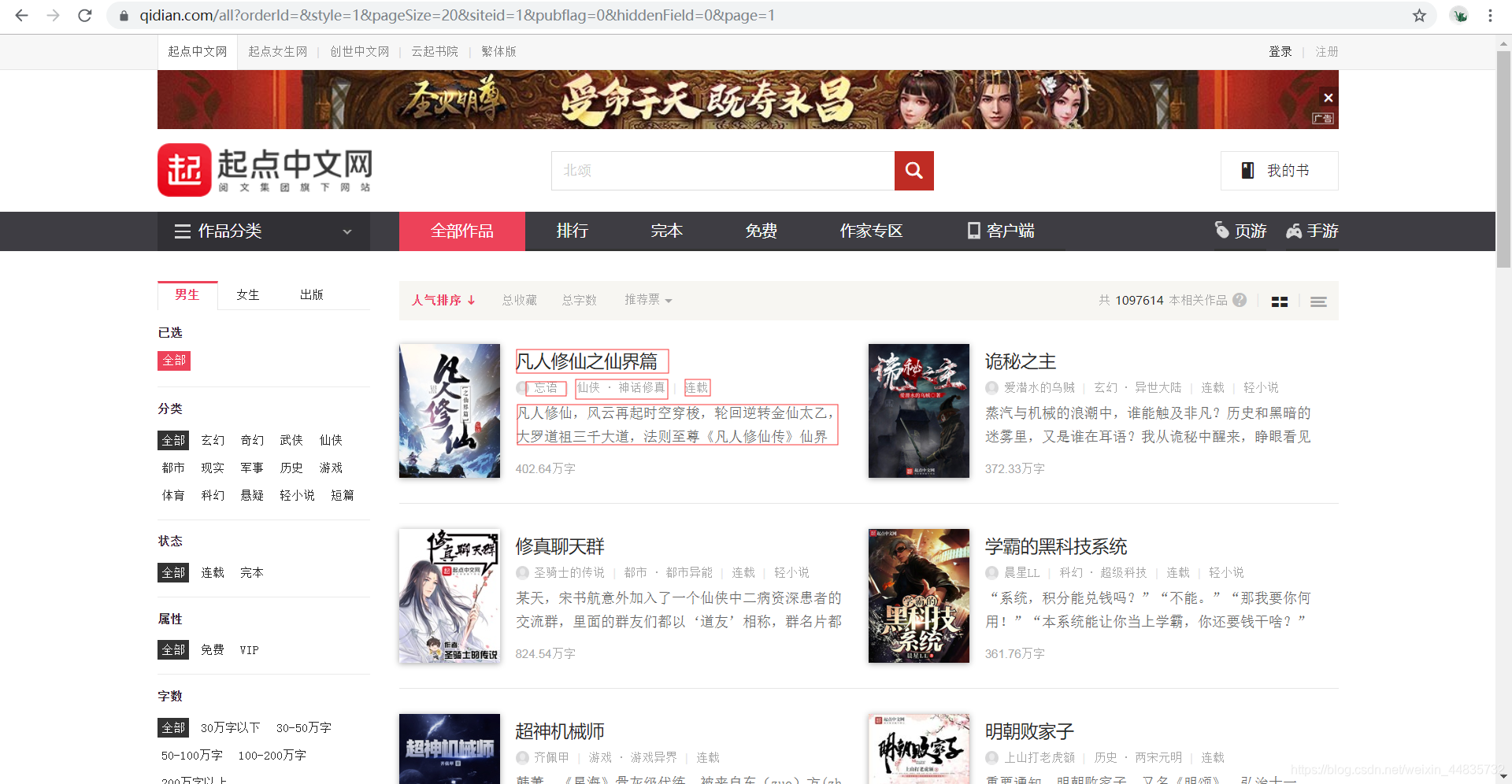This screenshot has width=1512, height=784.
Task: Select the 出版 tab
Action: [x=312, y=294]
